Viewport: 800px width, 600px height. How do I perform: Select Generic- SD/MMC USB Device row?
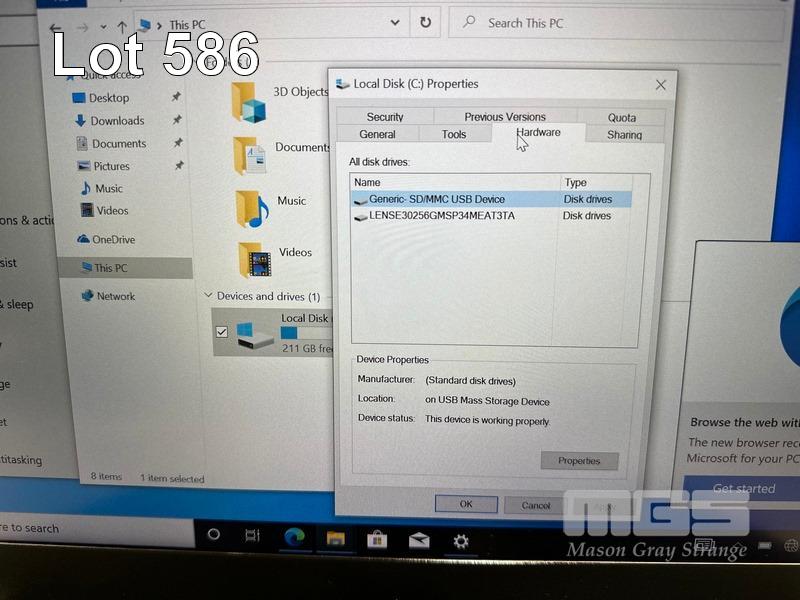pyautogui.click(x=437, y=199)
